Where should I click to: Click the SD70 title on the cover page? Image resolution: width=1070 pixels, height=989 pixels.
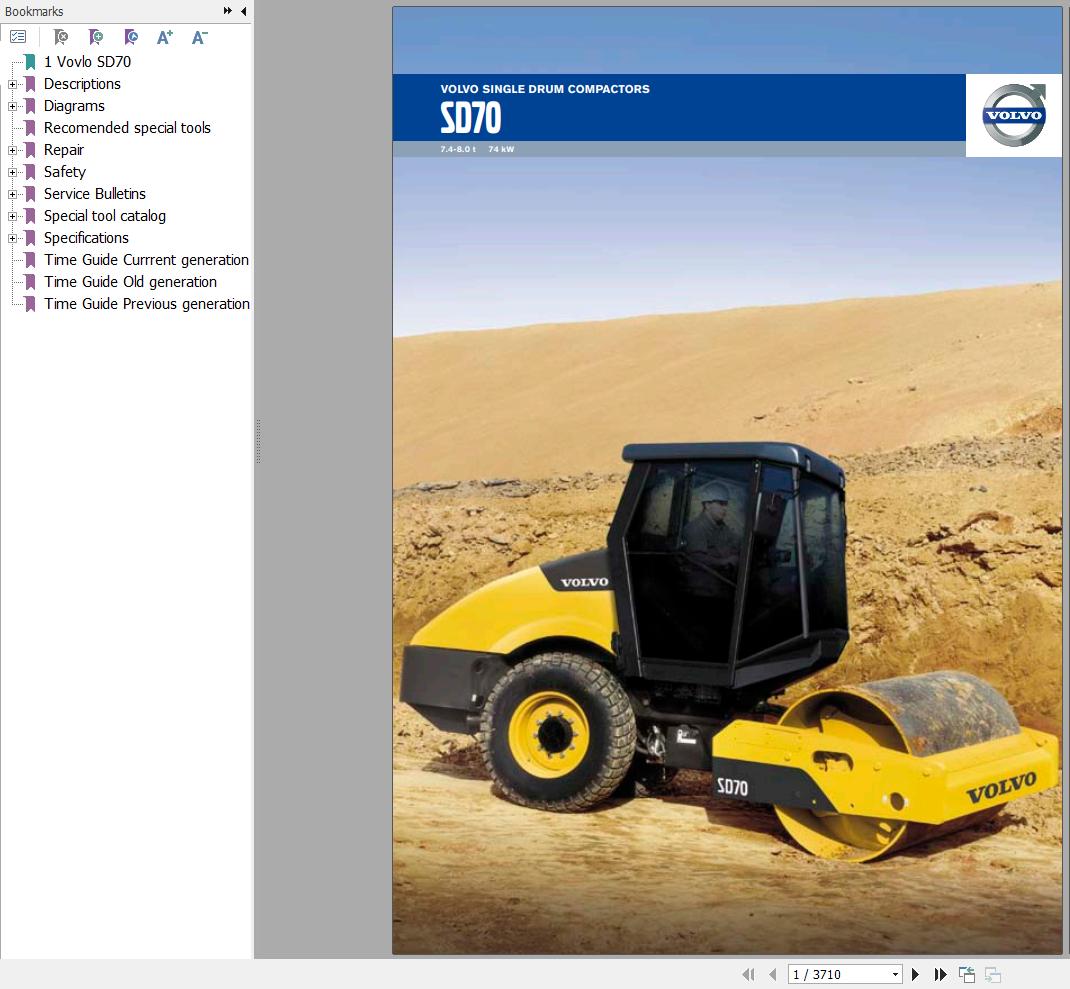tap(471, 117)
